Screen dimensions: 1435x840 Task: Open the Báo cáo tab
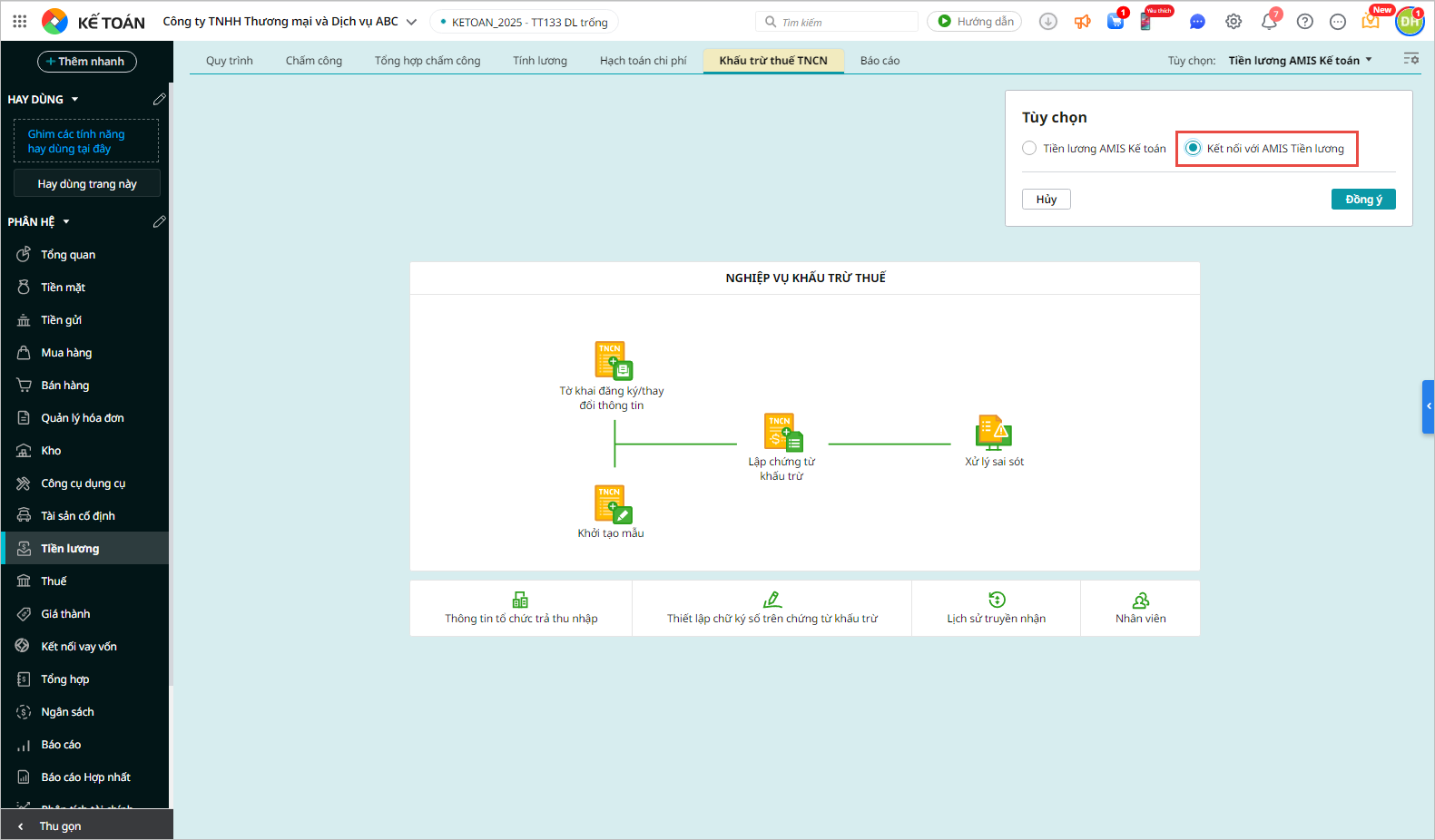pyautogui.click(x=880, y=61)
